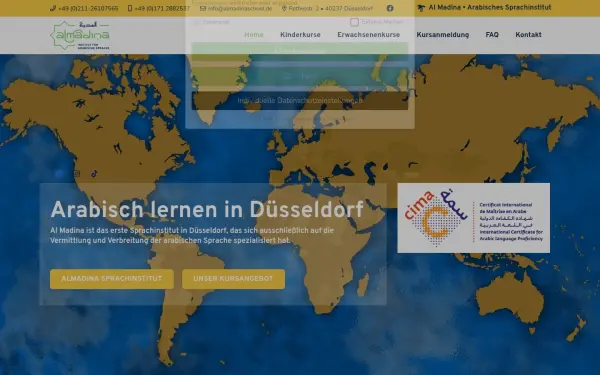This screenshot has width=600, height=375.
Task: Click the heading Arabisch lernen in Düsseldorf
Action: point(207,210)
